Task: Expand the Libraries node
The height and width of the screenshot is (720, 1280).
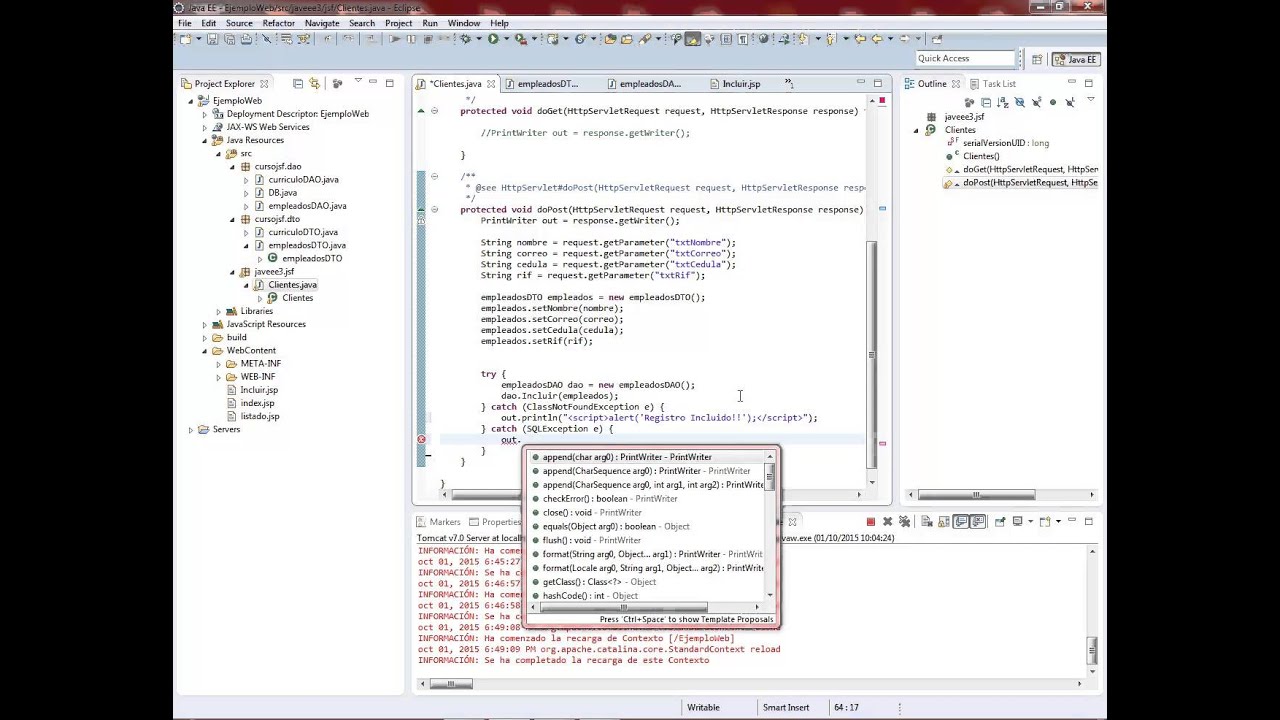Action: 219,311
